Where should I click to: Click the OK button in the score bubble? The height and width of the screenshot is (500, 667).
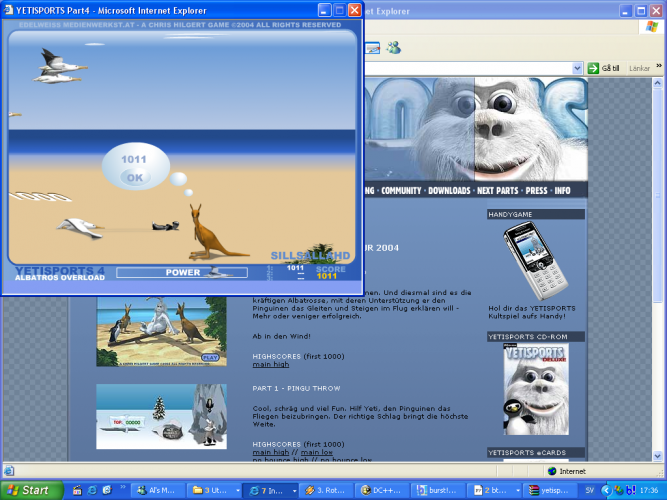[x=135, y=178]
